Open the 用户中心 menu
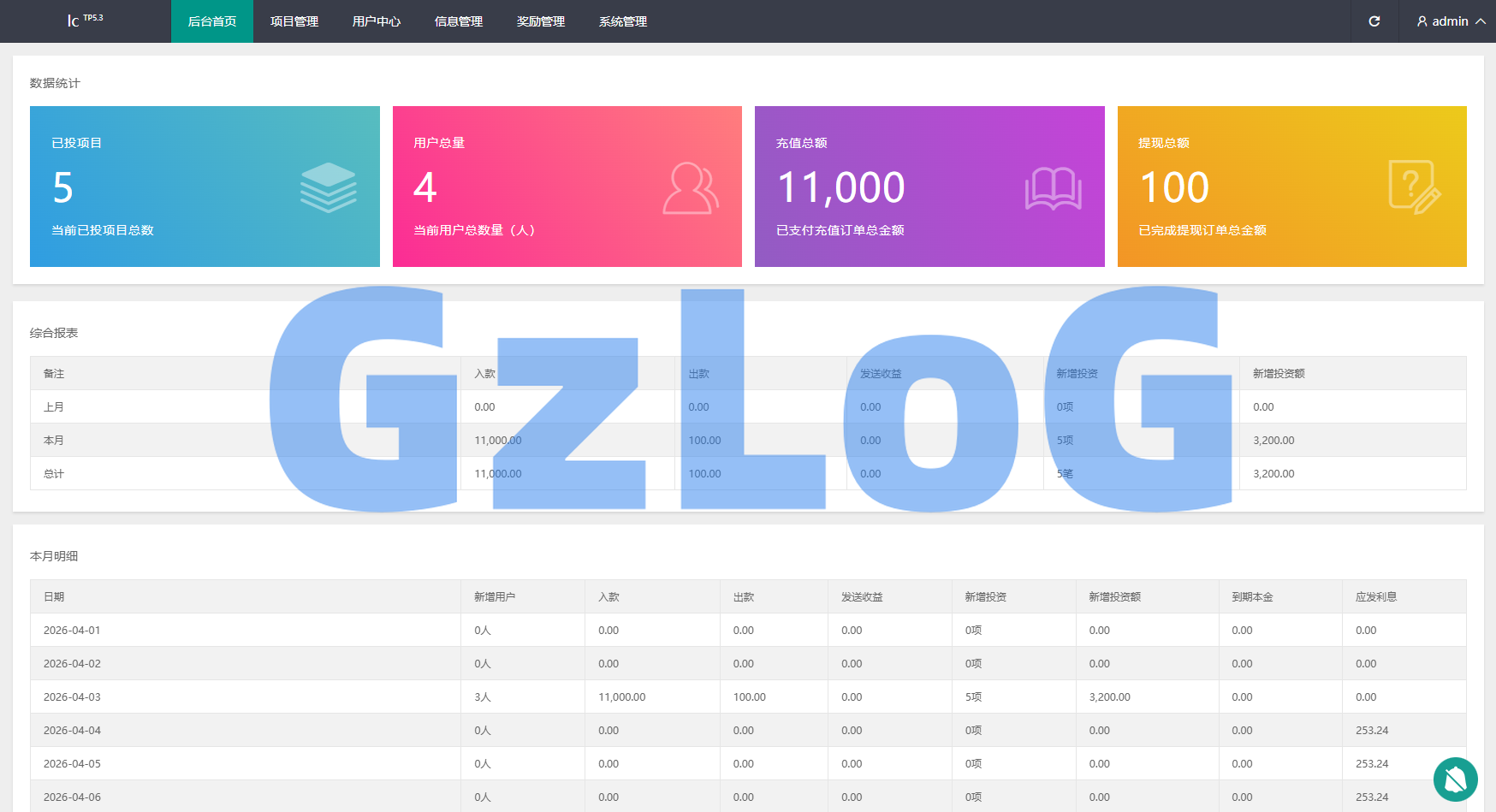 pos(377,21)
